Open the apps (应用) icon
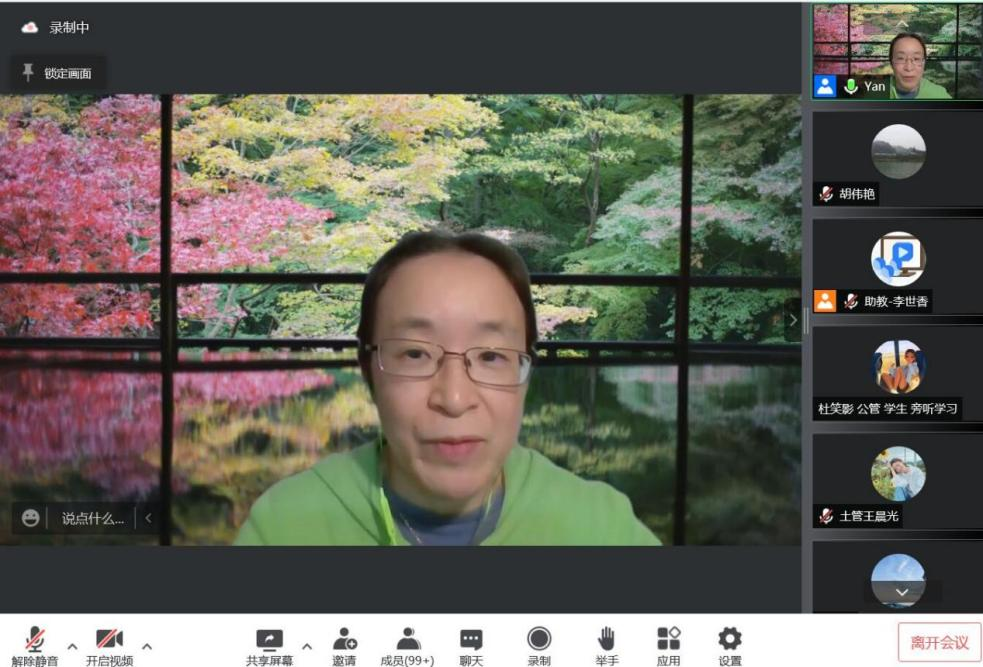 point(668,640)
